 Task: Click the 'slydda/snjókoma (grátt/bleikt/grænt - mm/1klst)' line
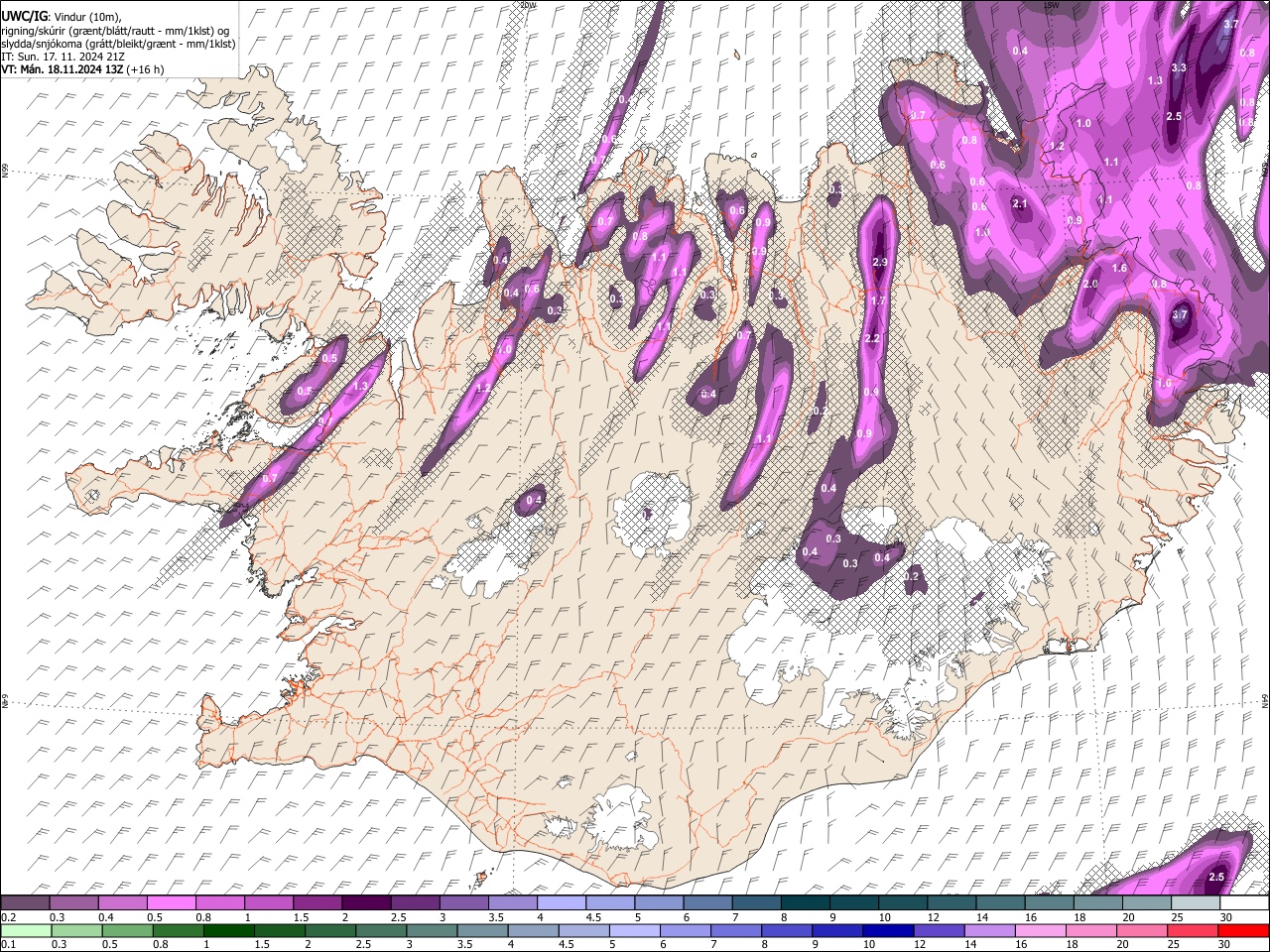pyautogui.click(x=118, y=44)
